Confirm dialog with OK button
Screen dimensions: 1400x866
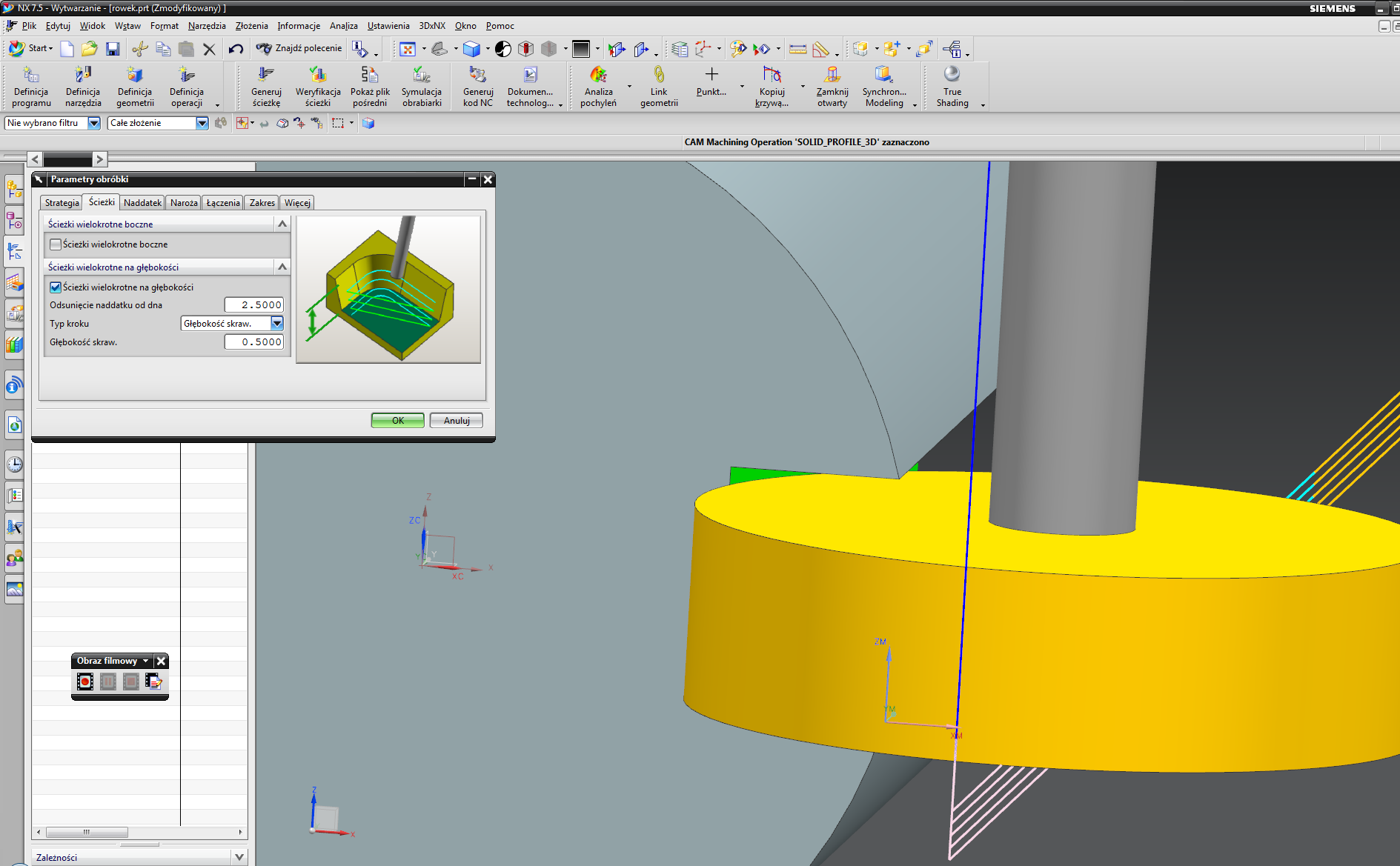click(x=398, y=421)
